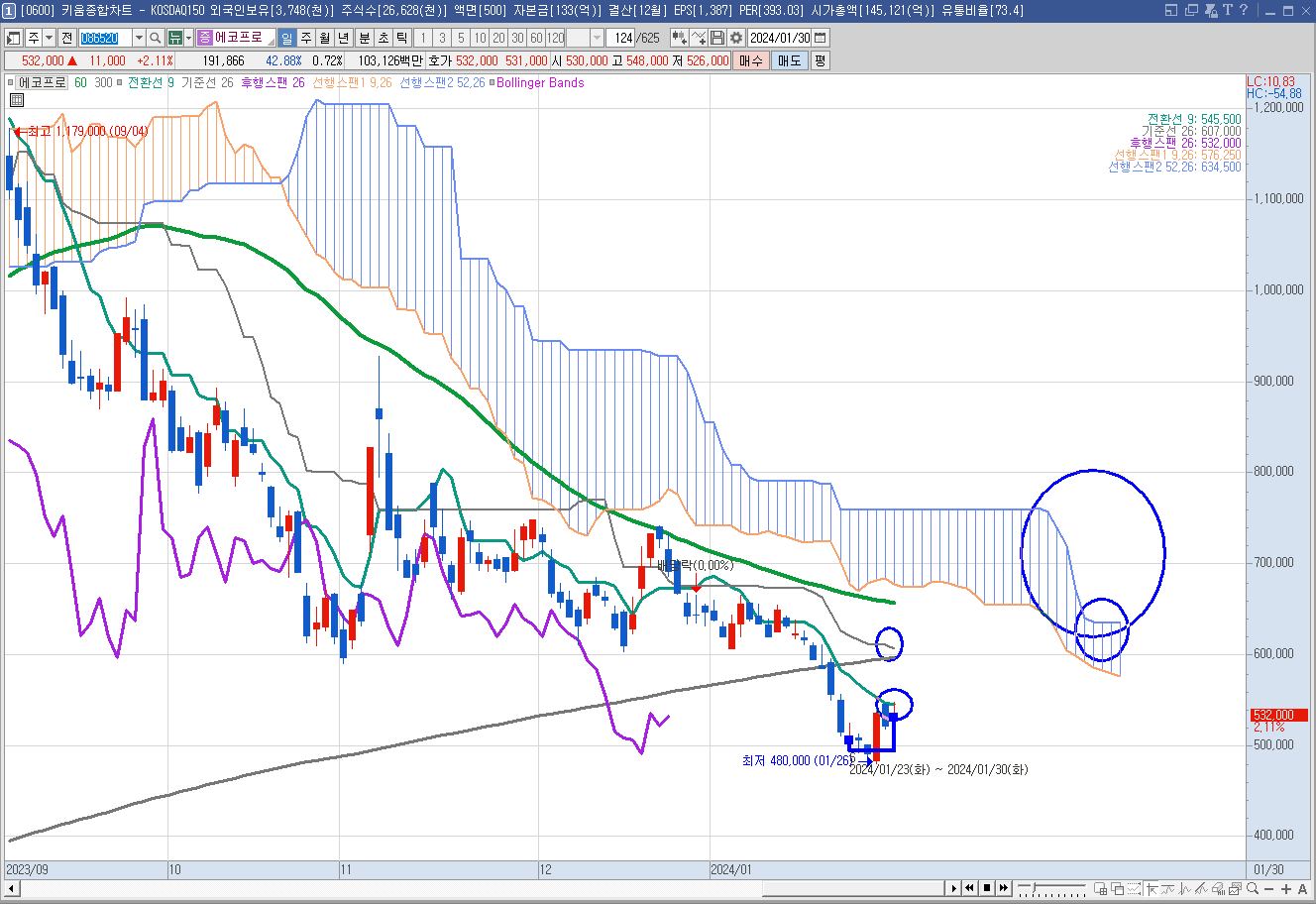1316x904 pixels.
Task: Click the 주 button at toolbar start
Action: click(x=34, y=38)
